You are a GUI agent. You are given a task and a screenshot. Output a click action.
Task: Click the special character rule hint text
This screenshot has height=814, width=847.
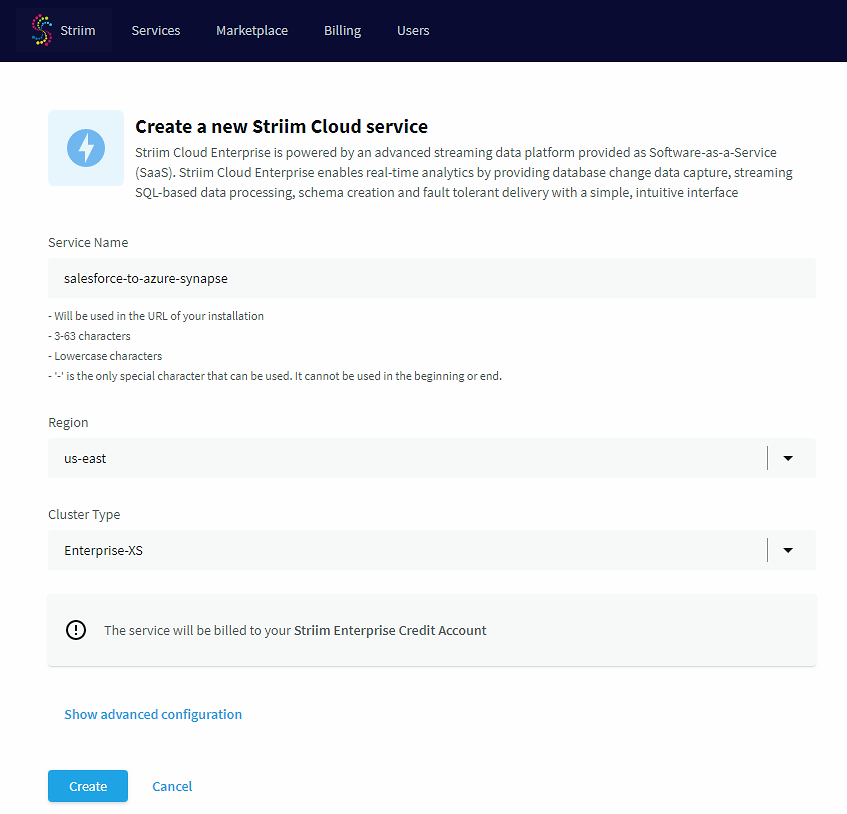(275, 376)
